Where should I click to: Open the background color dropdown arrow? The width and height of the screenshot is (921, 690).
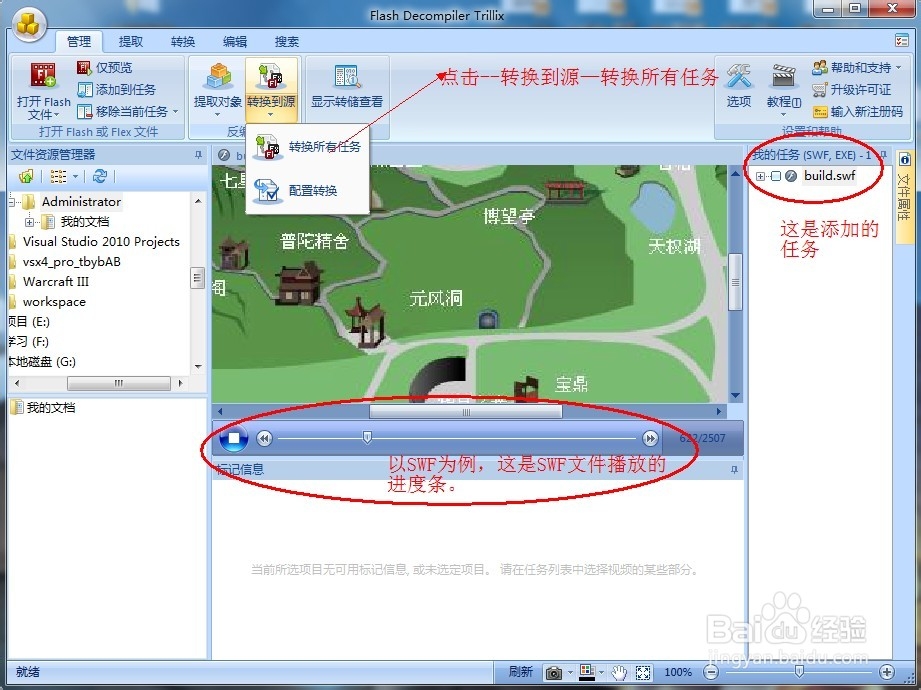point(601,673)
